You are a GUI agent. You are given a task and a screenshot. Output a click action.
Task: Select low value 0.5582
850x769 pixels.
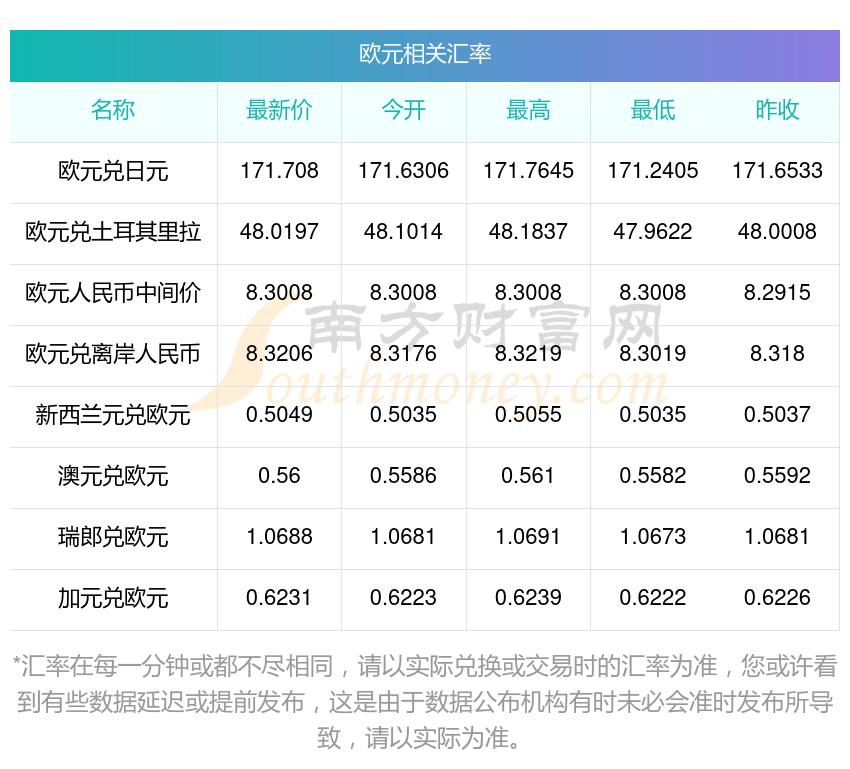click(653, 476)
